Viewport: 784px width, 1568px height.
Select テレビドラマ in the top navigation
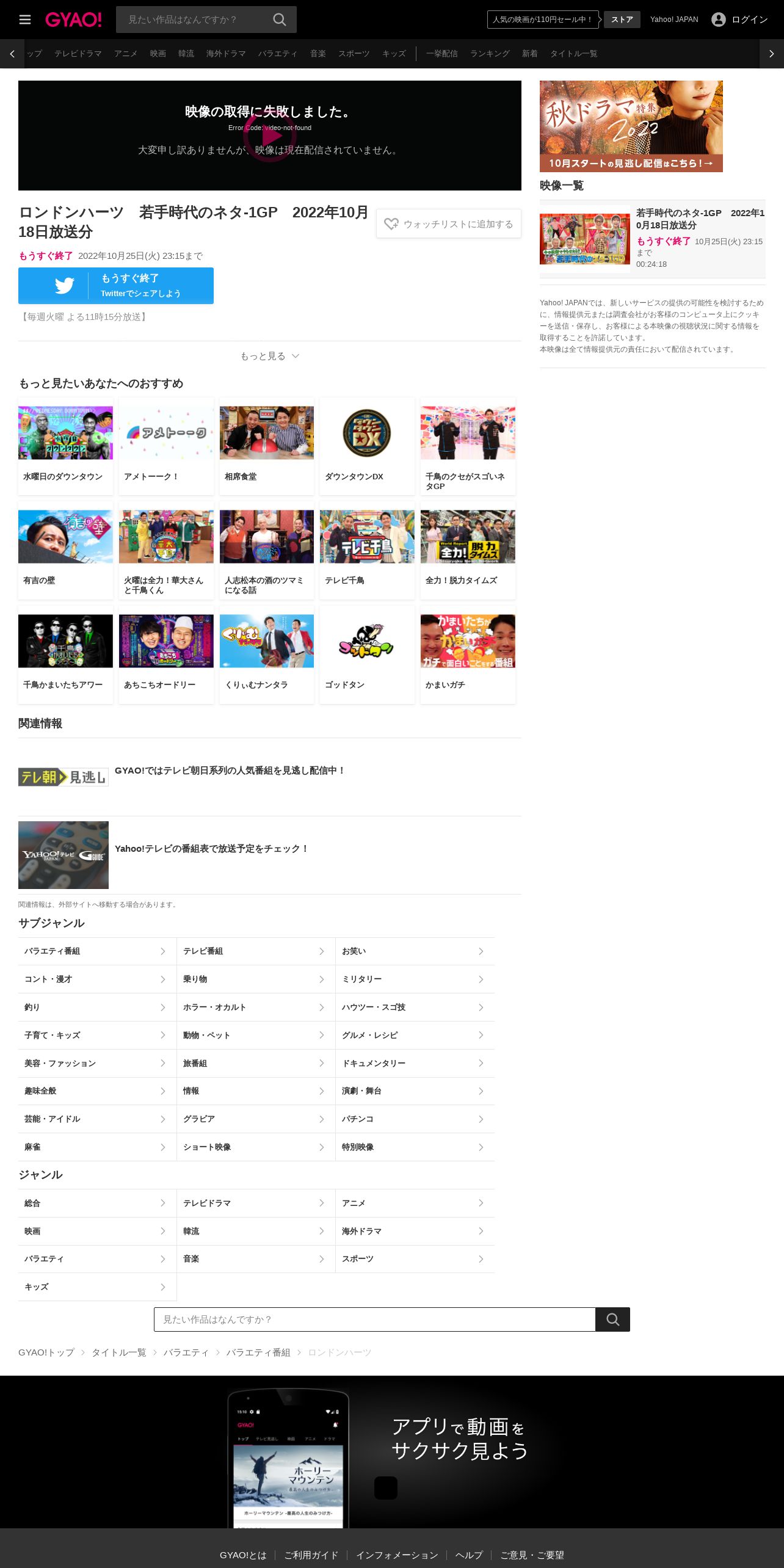[x=78, y=54]
